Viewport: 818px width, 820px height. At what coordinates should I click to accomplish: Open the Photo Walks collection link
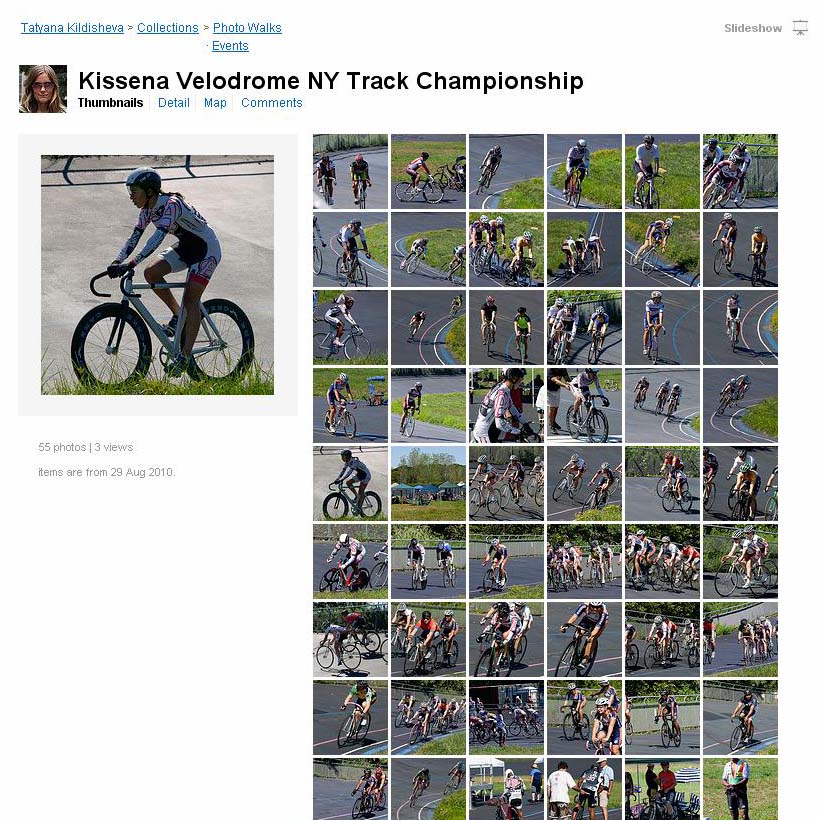(247, 28)
